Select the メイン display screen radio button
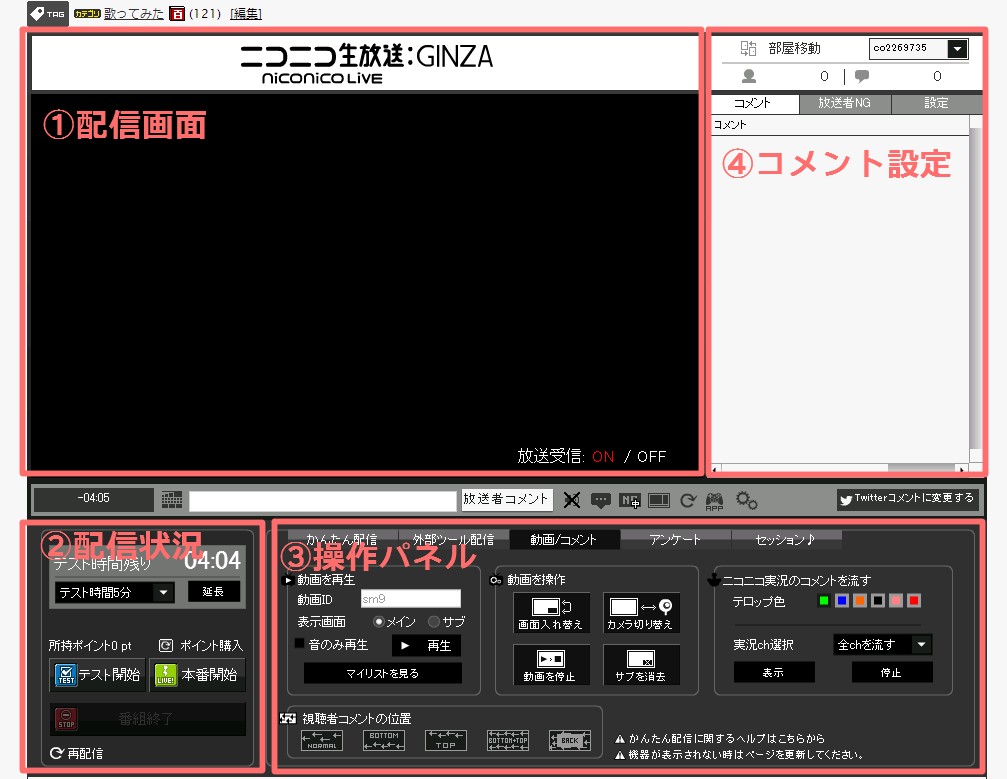1007x779 pixels. point(379,622)
